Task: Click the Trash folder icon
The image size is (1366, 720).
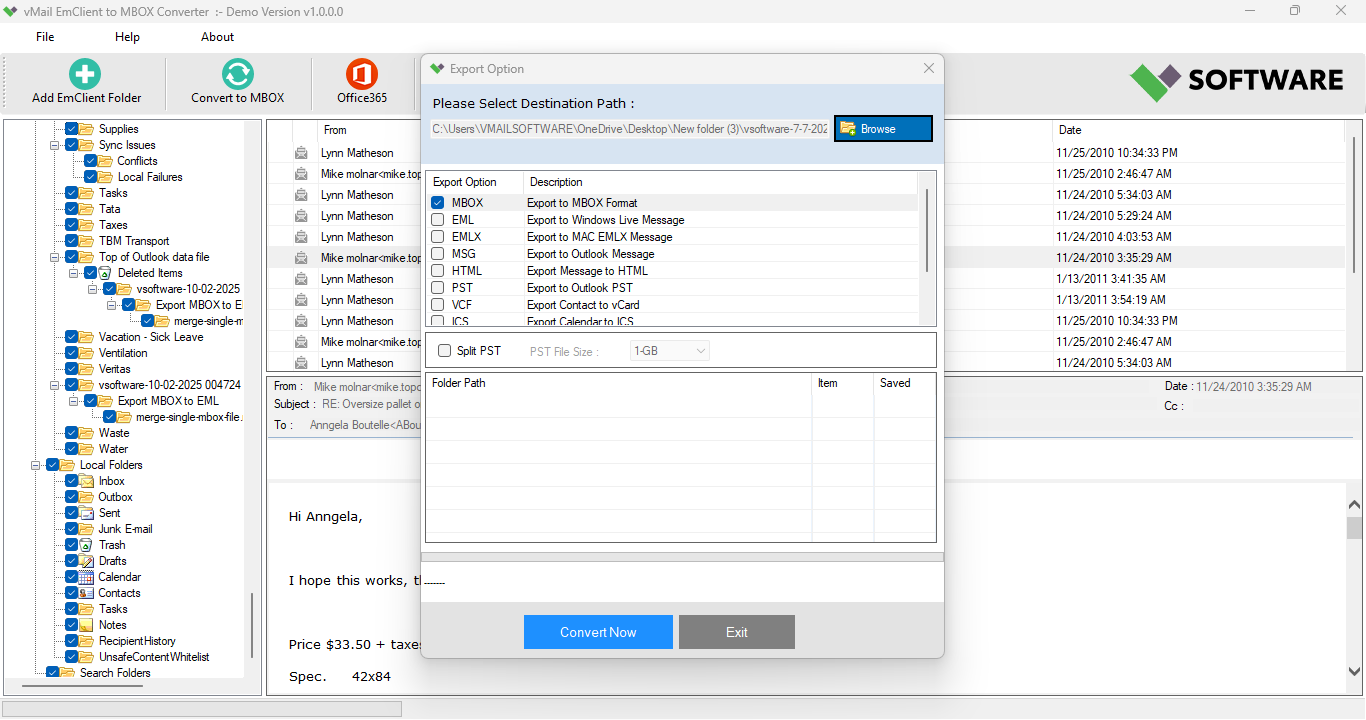Action: 87,545
